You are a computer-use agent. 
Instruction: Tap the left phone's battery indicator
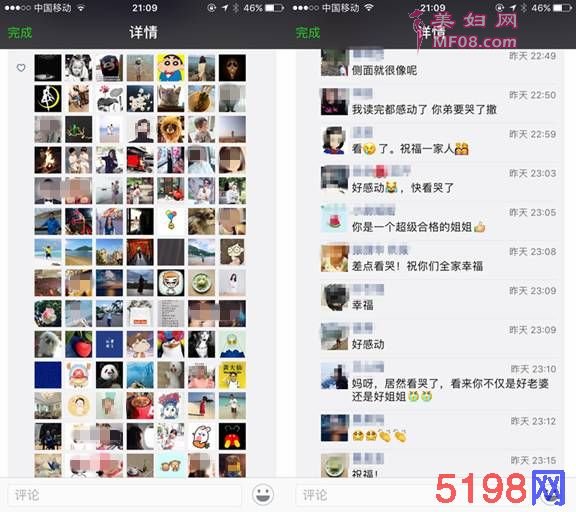click(275, 8)
